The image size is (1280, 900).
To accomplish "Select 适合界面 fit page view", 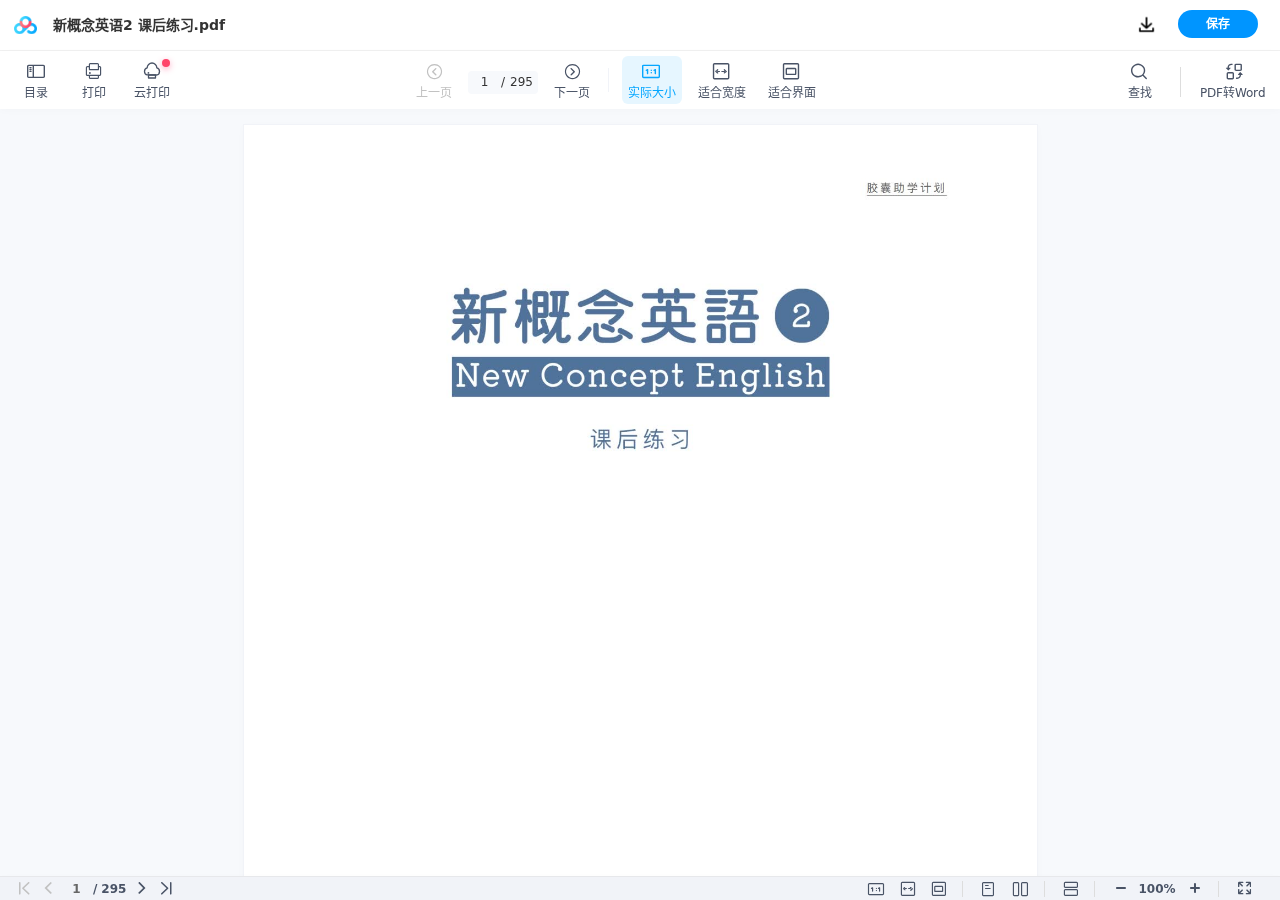I will pyautogui.click(x=791, y=80).
